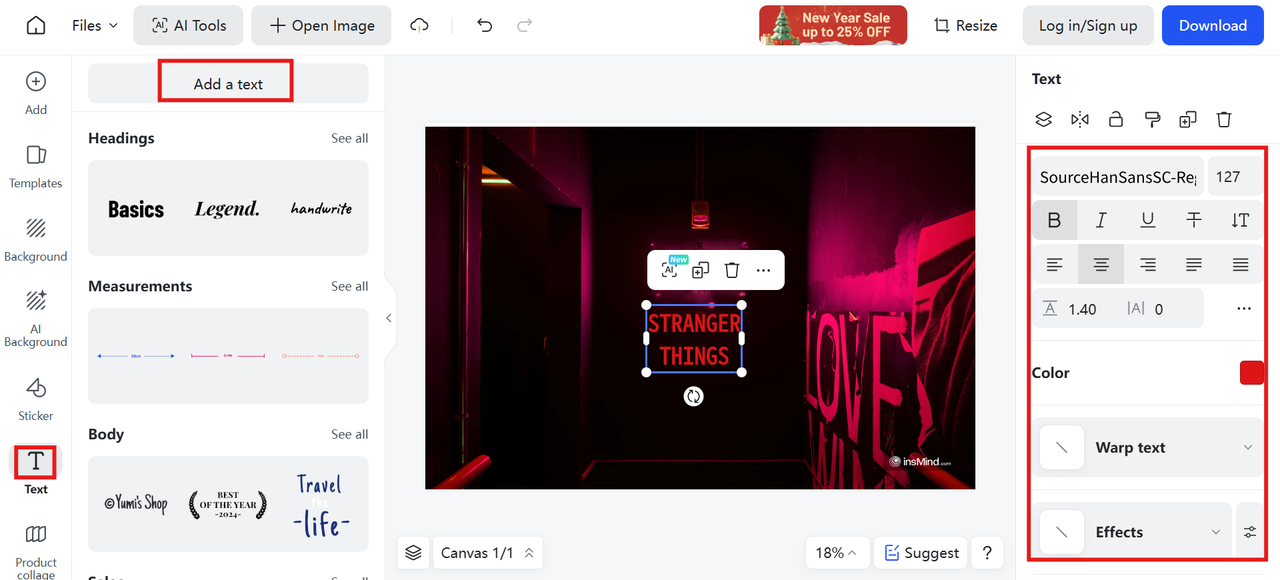Align text center
Screen dimensions: 1280x580
click(1101, 264)
